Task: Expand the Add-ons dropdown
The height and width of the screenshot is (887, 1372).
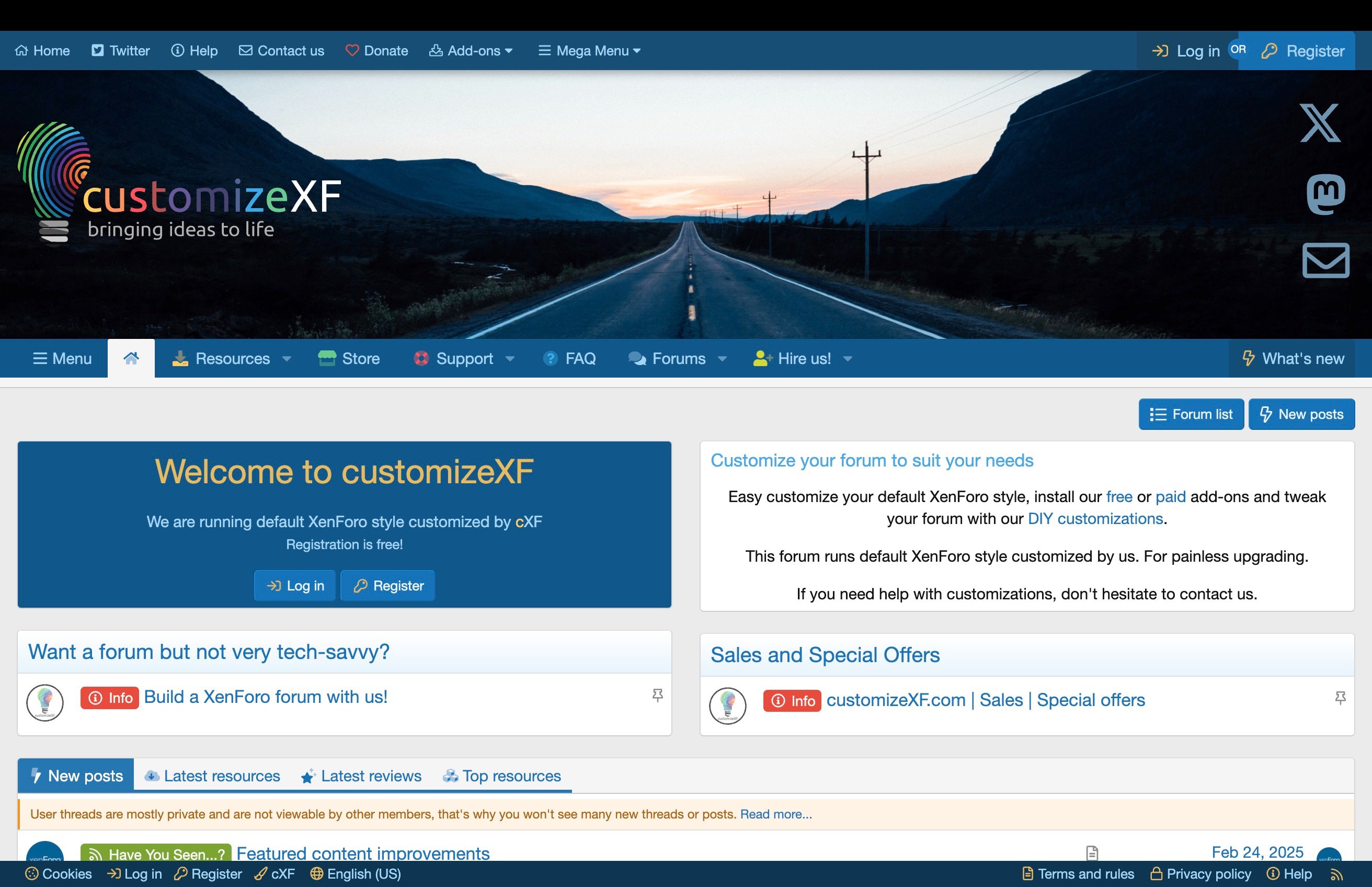Action: click(x=471, y=51)
